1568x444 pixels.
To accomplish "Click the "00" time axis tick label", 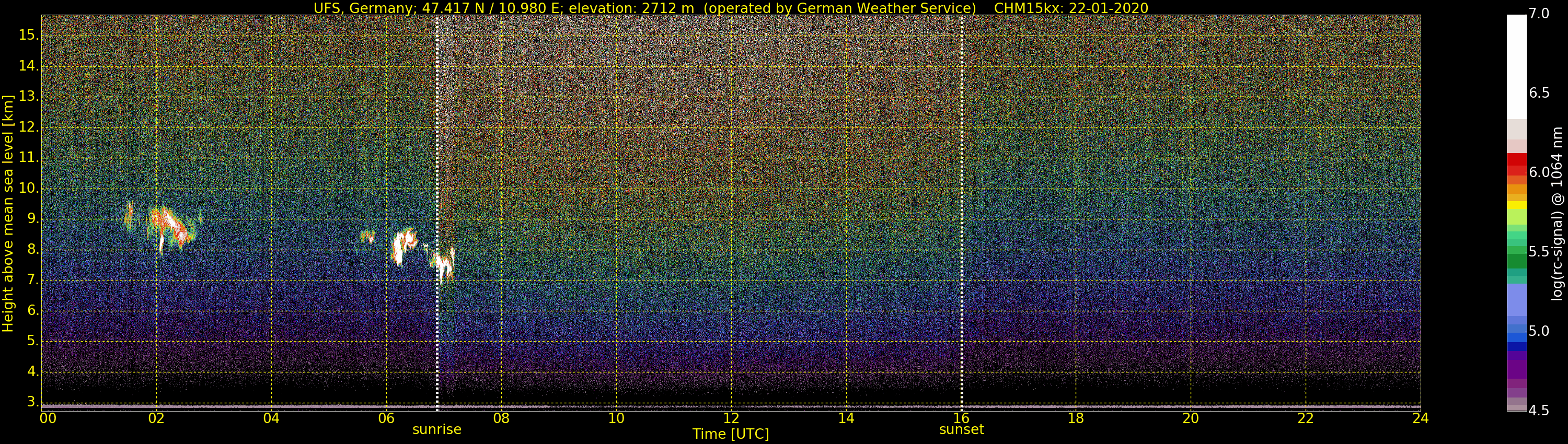I will [x=48, y=418].
